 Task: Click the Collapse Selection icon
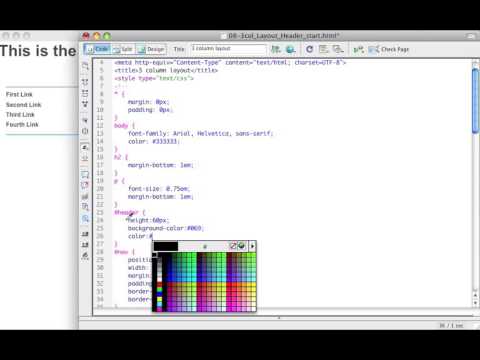coord(85,93)
